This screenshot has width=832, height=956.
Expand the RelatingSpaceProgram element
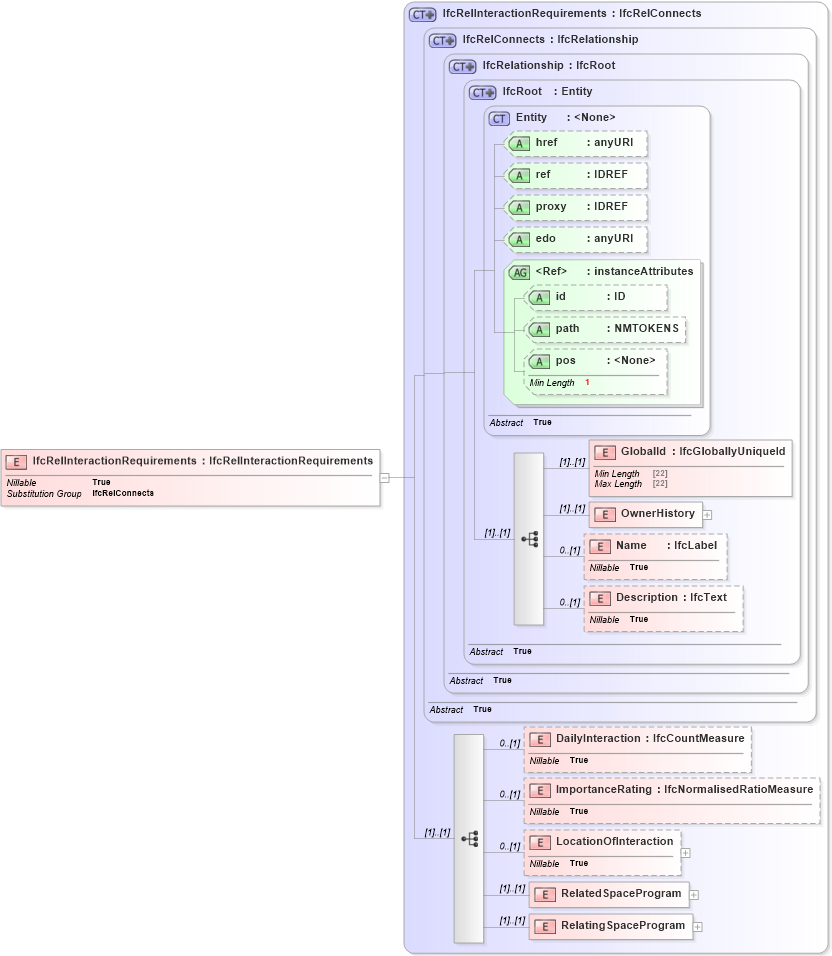(698, 926)
